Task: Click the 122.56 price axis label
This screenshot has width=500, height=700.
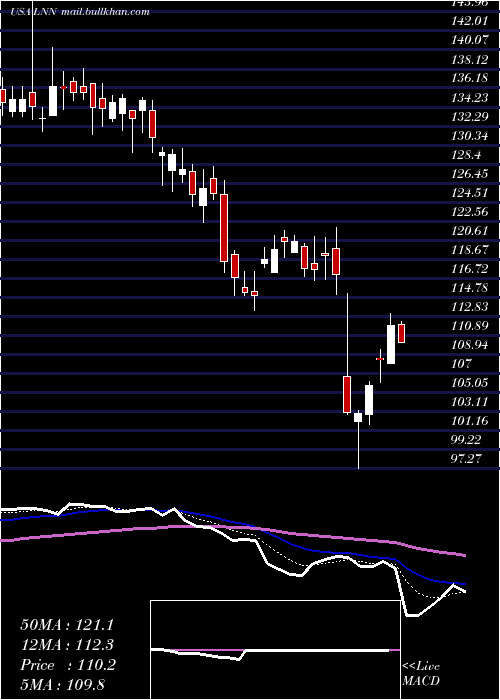Action: point(469,212)
